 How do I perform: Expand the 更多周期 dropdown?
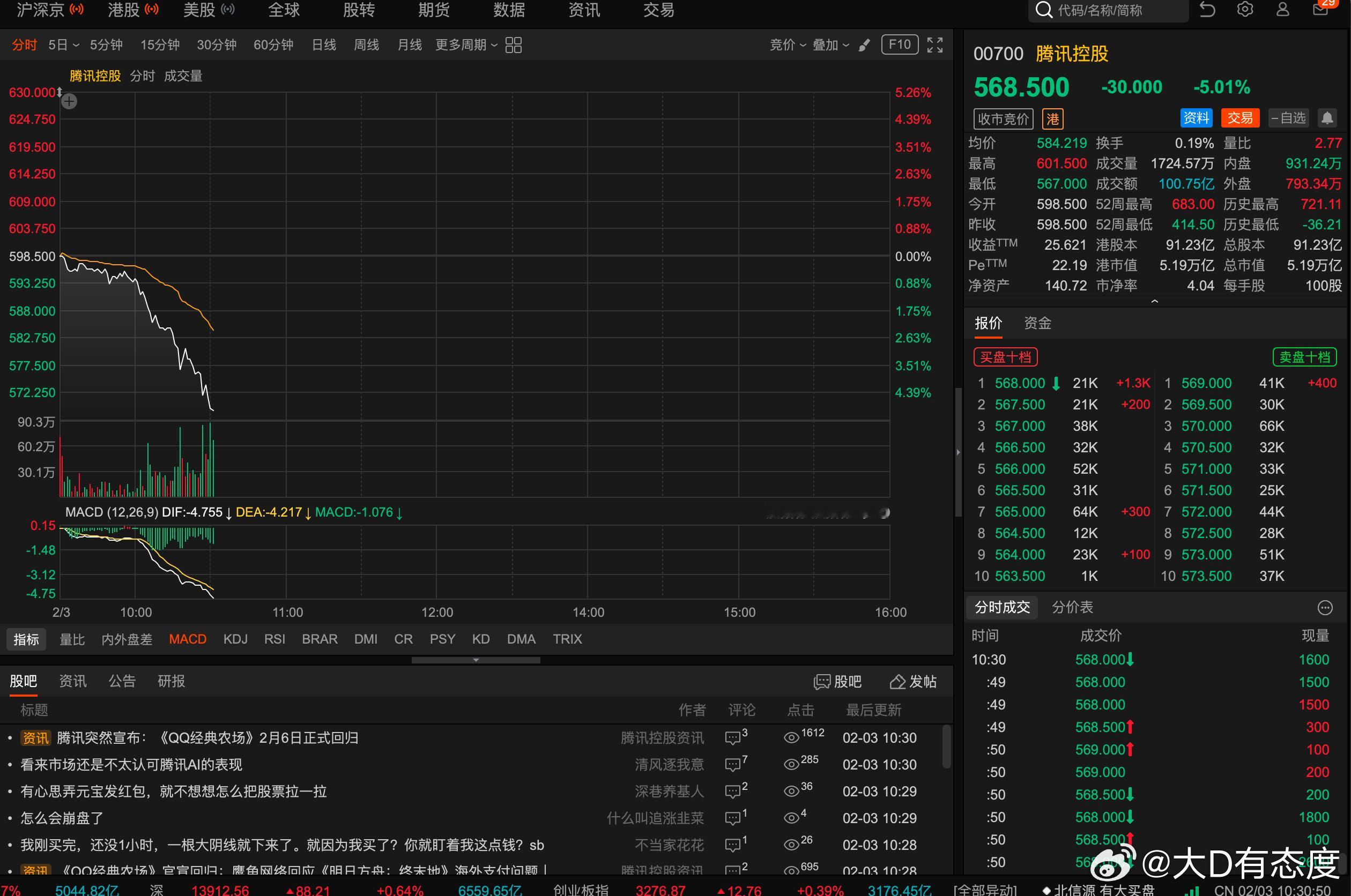tap(466, 45)
